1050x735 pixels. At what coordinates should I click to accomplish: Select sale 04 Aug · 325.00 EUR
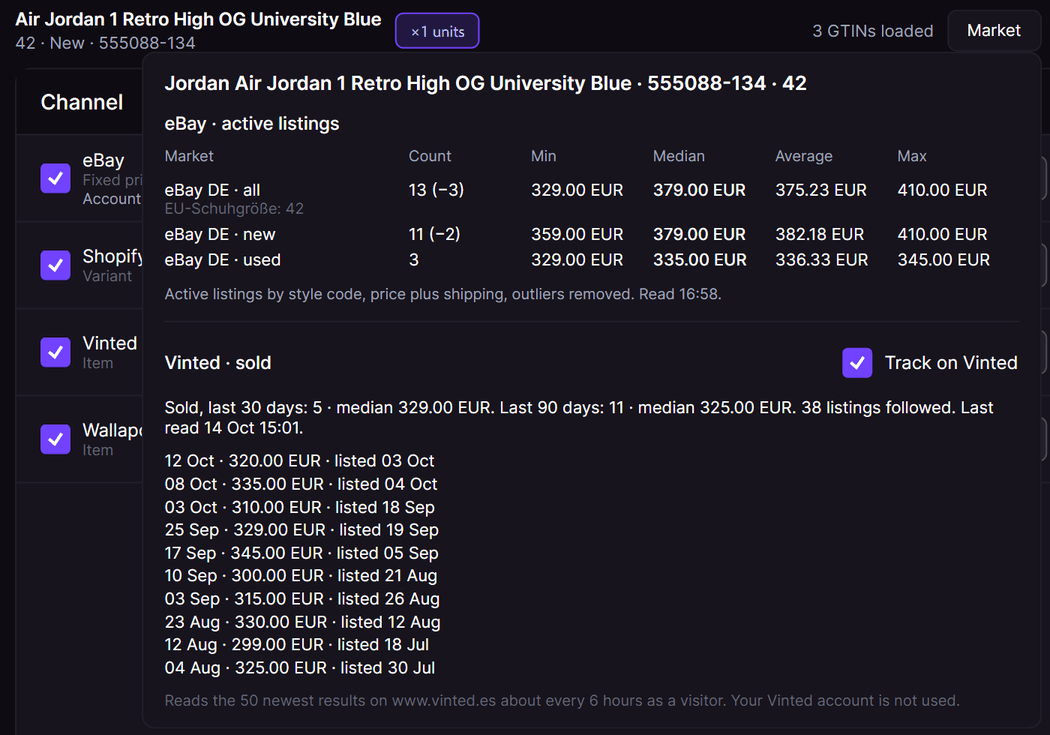tap(300, 668)
